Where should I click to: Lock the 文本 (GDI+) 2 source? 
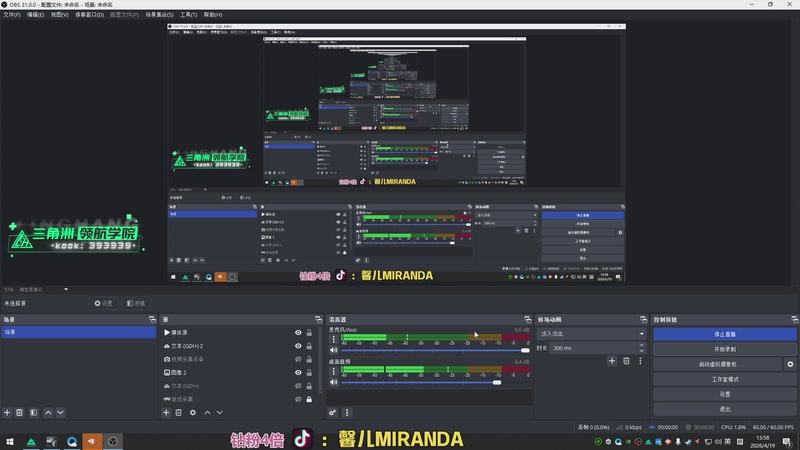(x=309, y=346)
